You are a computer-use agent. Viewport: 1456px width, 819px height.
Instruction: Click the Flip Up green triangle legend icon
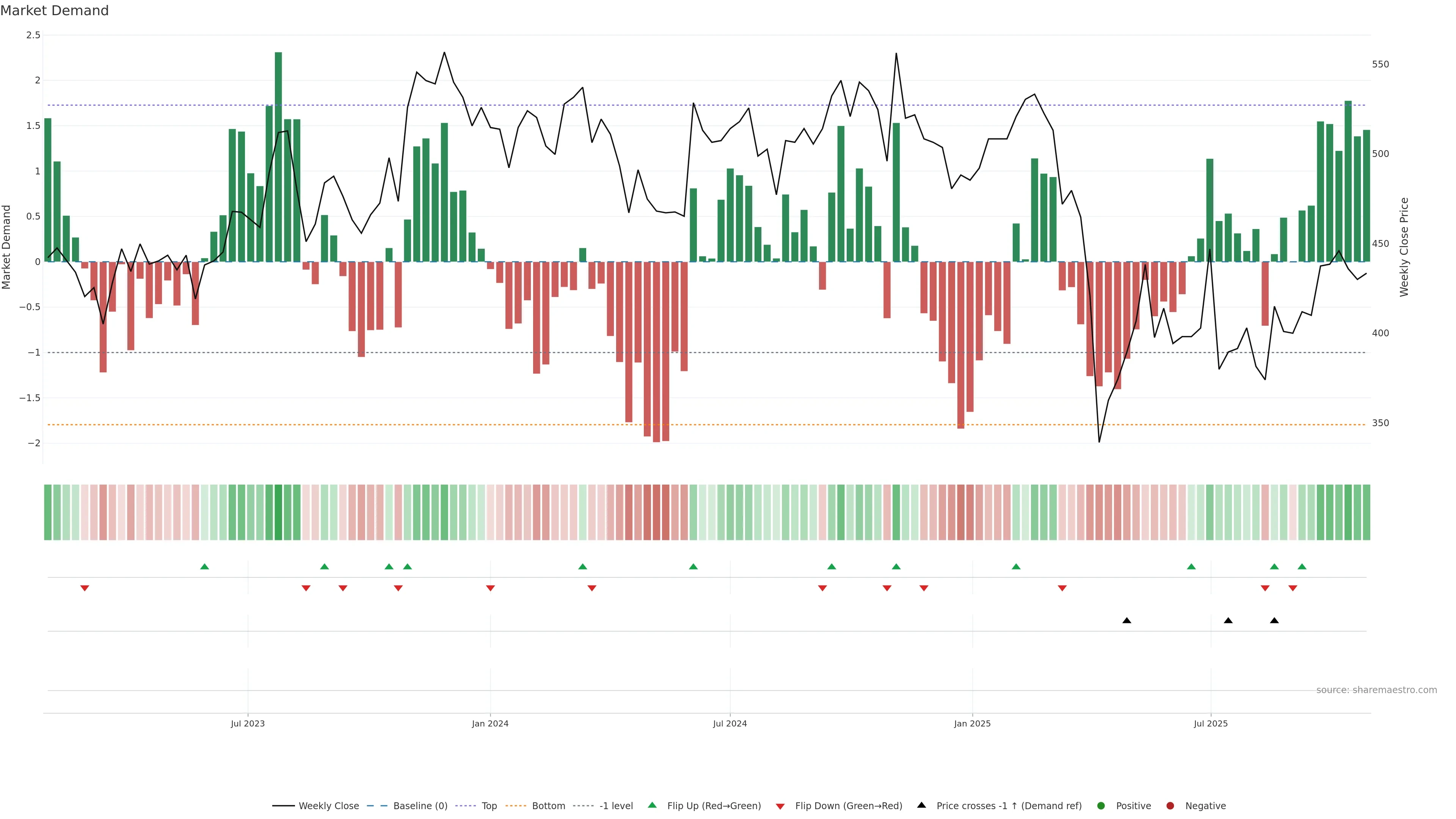tap(652, 805)
